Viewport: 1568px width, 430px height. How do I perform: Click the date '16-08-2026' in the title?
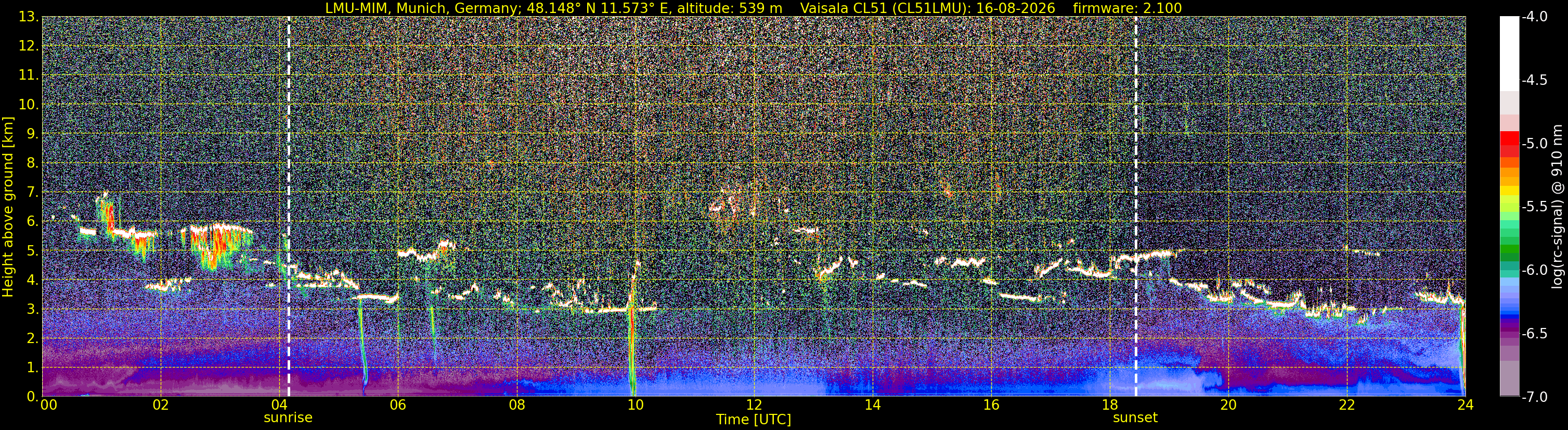[x=1015, y=8]
